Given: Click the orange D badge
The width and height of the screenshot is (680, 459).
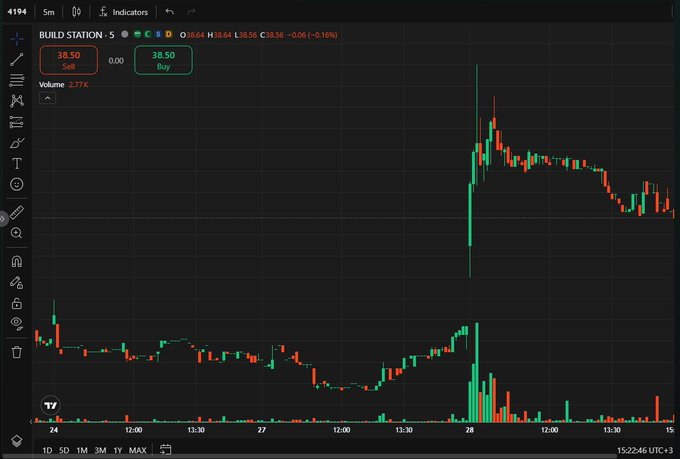Looking at the screenshot, I should (x=169, y=34).
